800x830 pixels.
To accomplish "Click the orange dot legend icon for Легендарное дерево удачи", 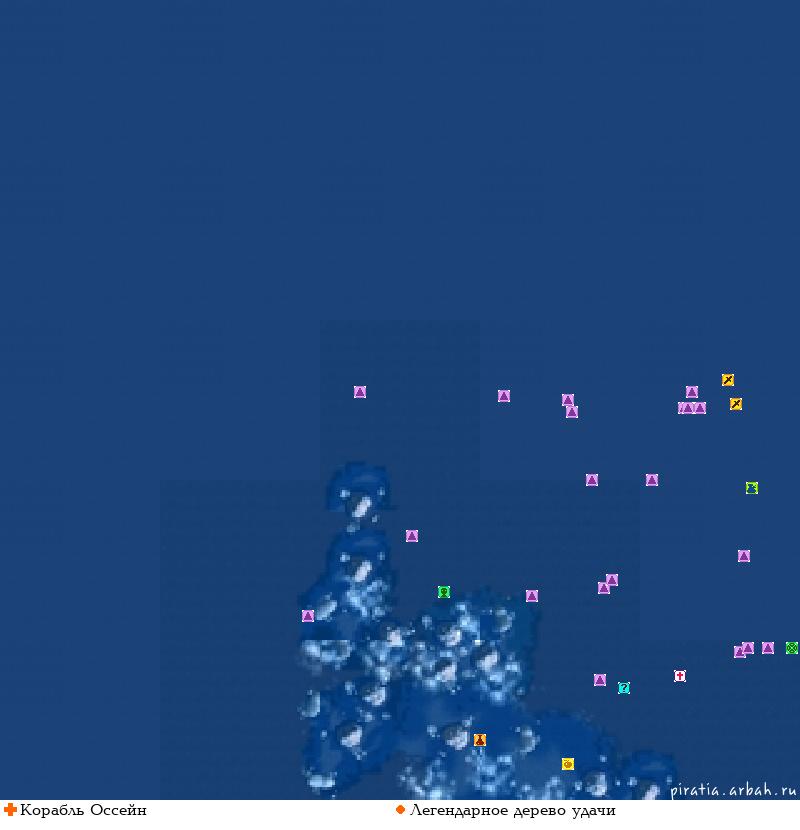I will tap(400, 810).
